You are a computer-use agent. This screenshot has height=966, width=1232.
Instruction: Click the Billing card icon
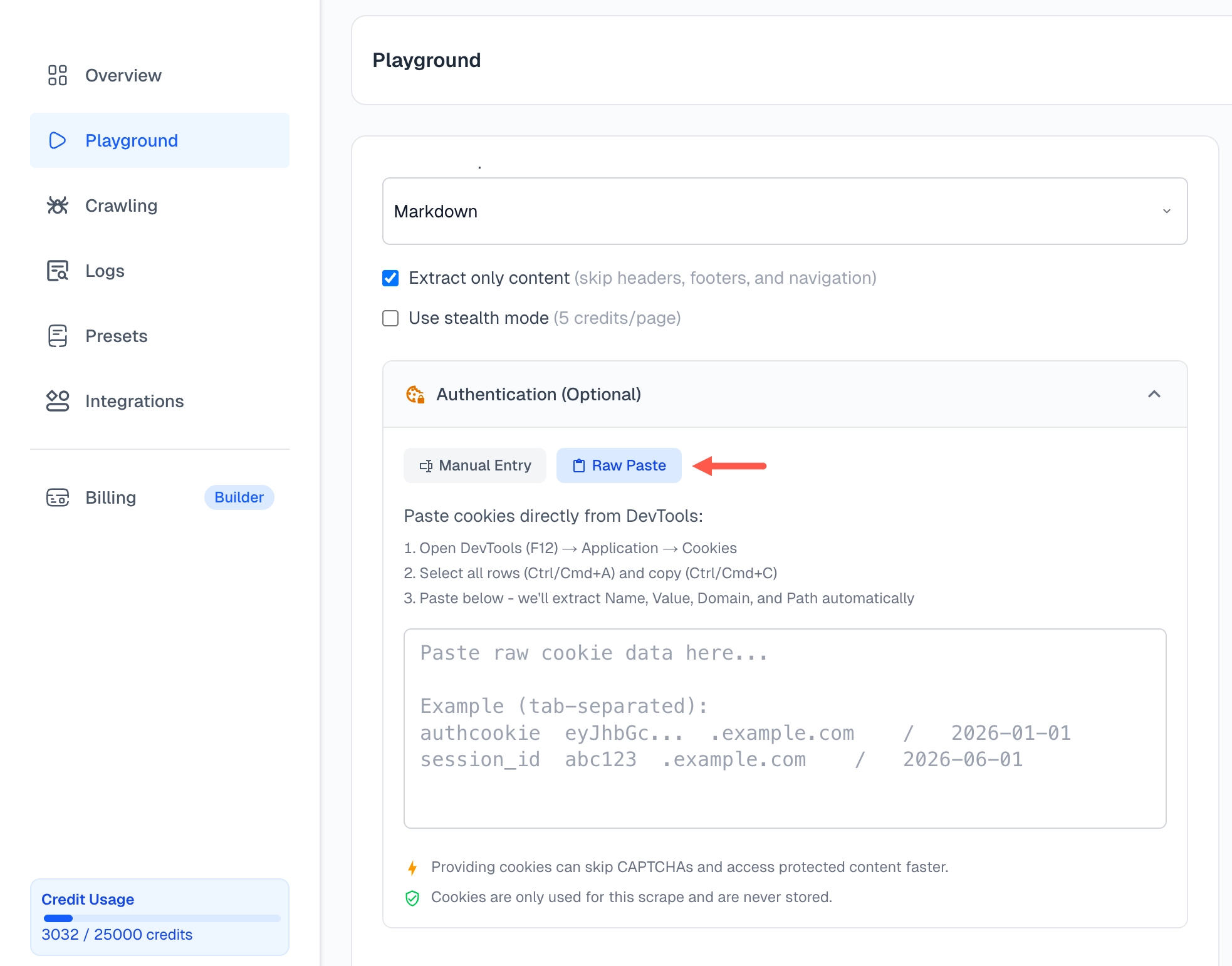coord(58,497)
